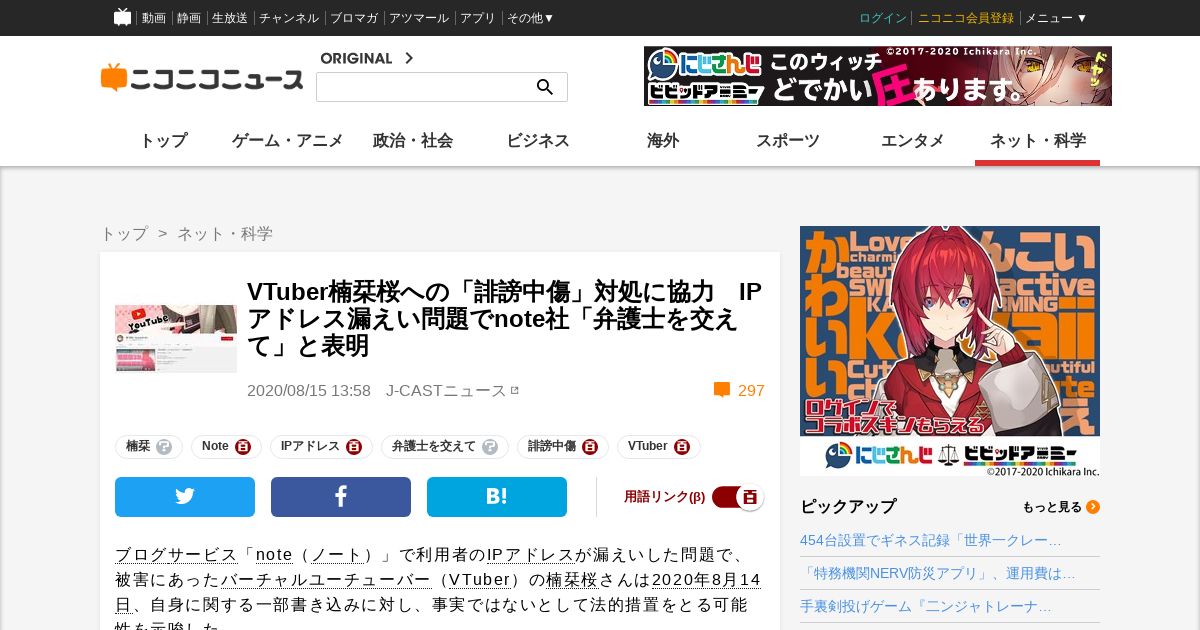
Task: Open pickup link 454台設置でギネス記録
Action: 931,540
